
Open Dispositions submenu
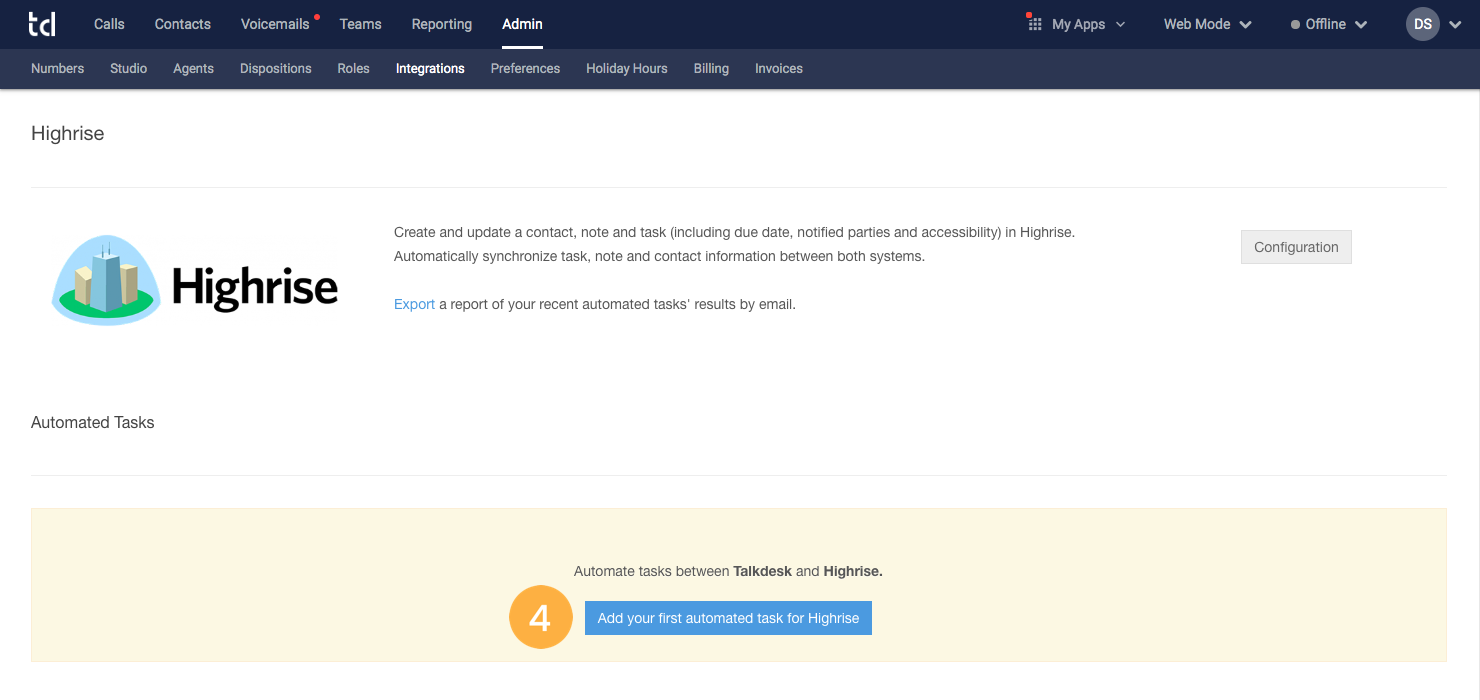tap(275, 68)
